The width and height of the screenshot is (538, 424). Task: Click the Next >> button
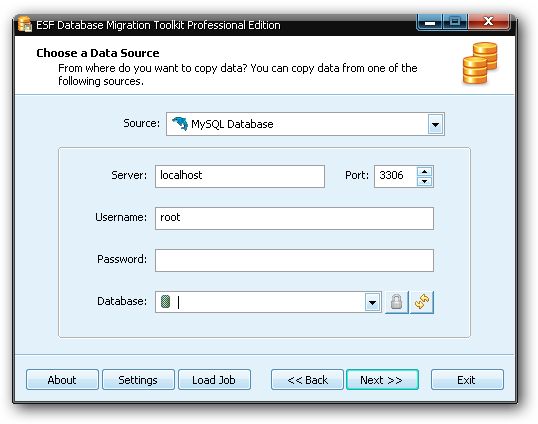click(382, 380)
